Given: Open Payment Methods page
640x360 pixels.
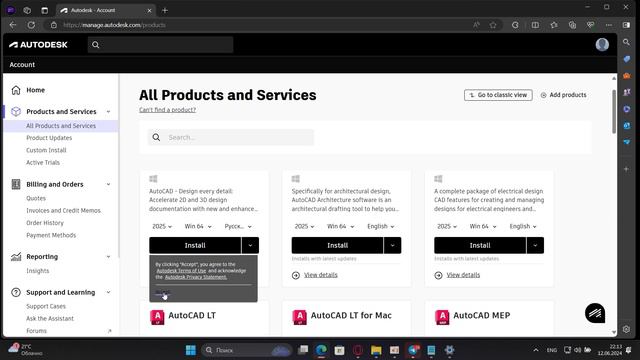Looking at the screenshot, I should tap(51, 235).
